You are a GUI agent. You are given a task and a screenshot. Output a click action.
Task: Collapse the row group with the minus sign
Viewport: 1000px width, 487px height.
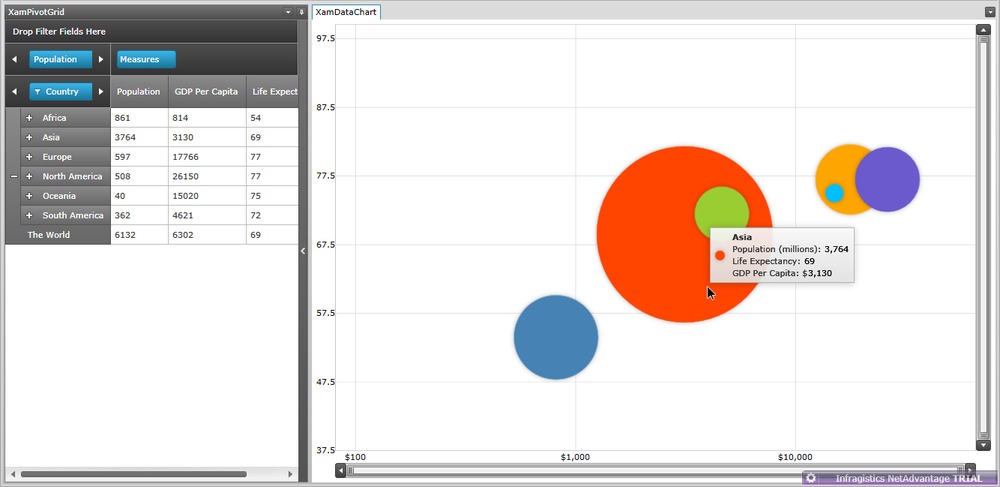point(13,176)
